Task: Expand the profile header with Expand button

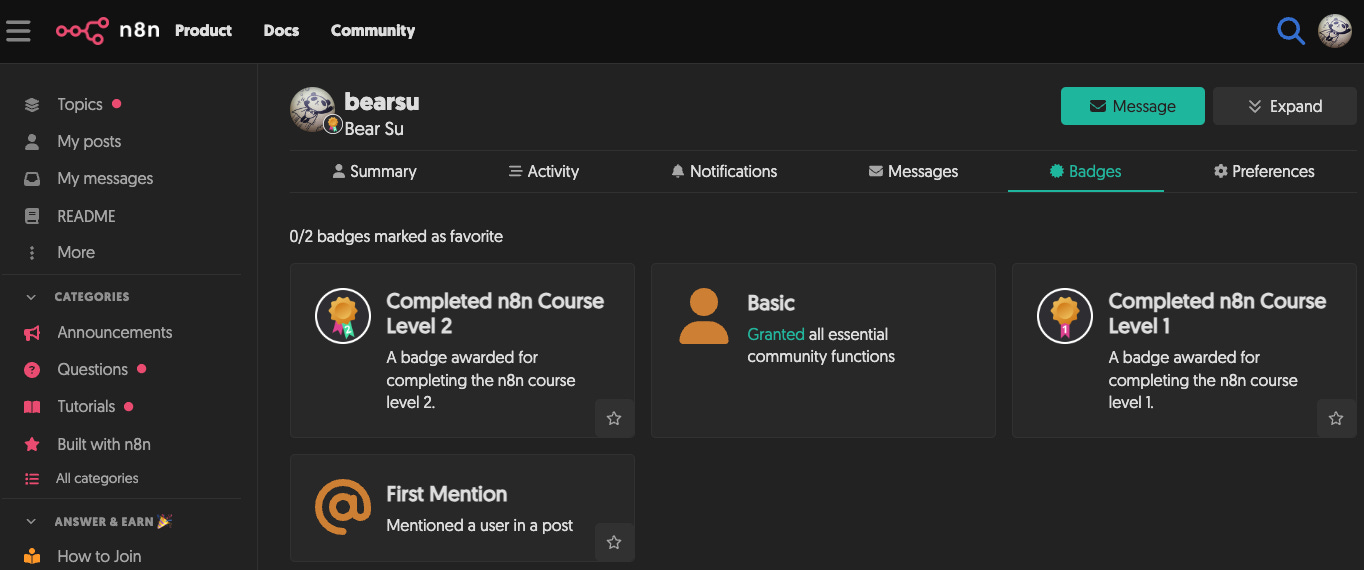Action: click(x=1285, y=106)
